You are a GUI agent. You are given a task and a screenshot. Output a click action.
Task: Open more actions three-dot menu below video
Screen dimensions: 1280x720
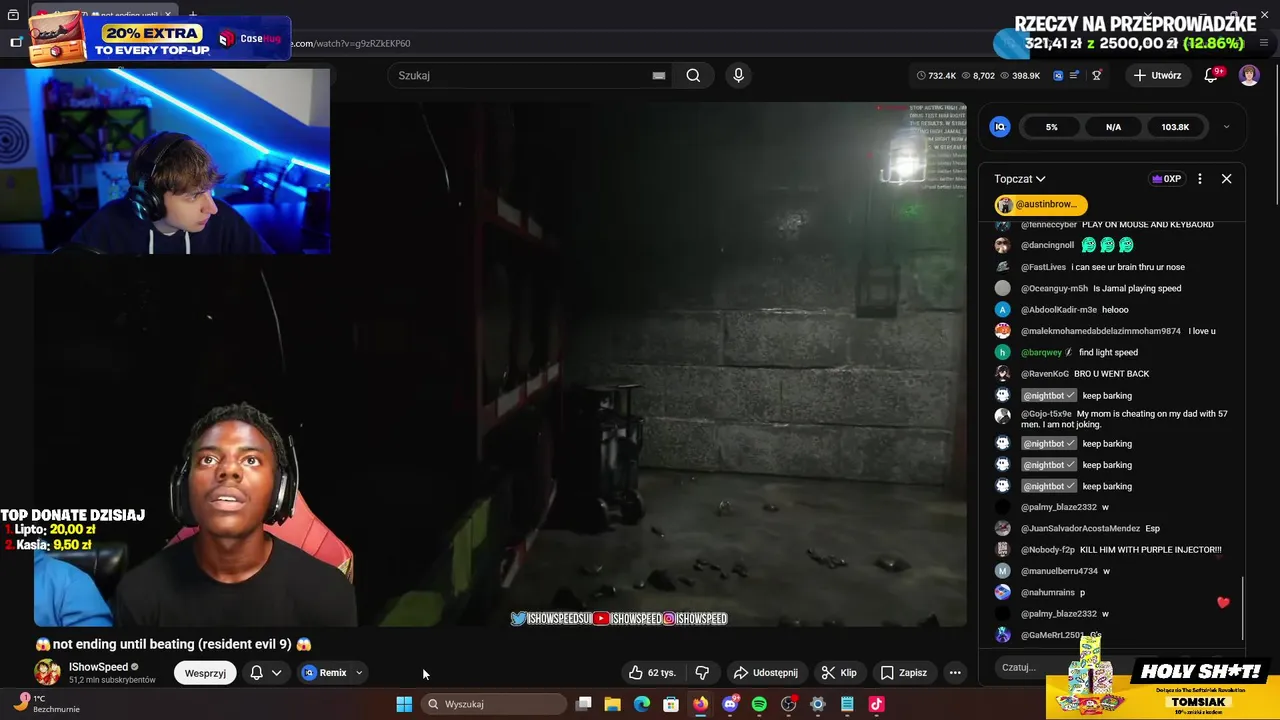coord(955,673)
